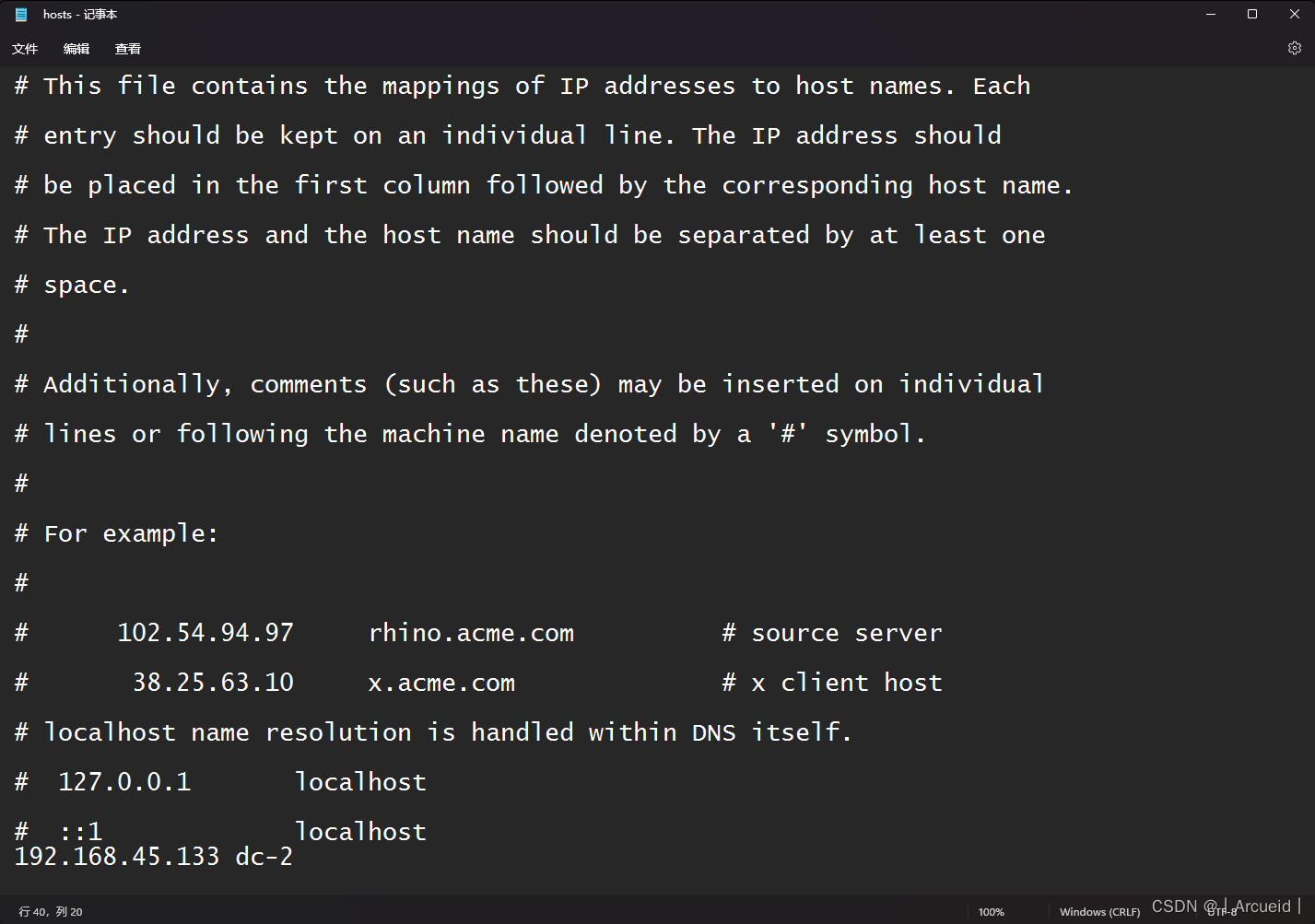Open the 查看 menu
This screenshot has width=1315, height=924.
point(128,49)
